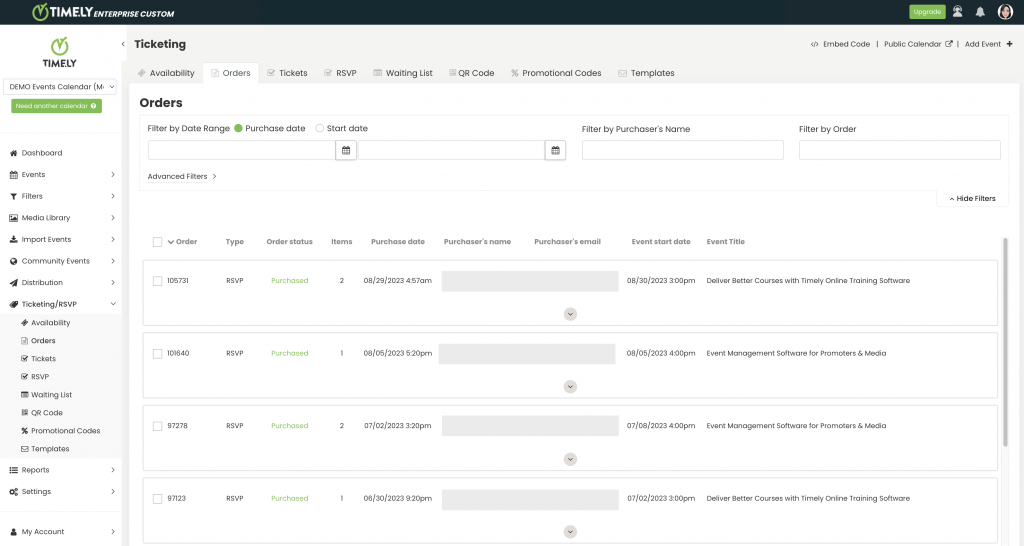Image resolution: width=1024 pixels, height=546 pixels.
Task: Click the support agent icon in header
Action: (957, 12)
